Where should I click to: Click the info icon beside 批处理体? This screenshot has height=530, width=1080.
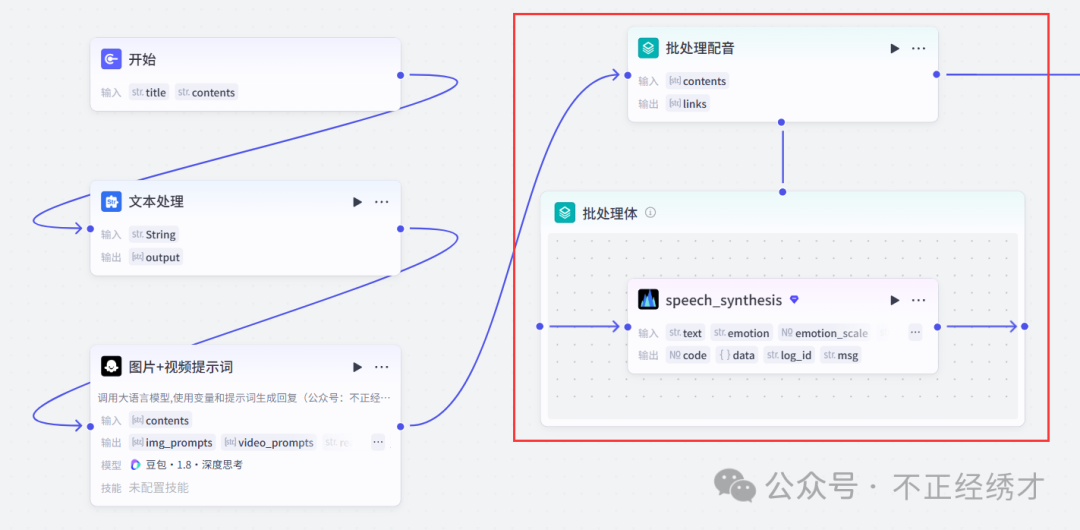[x=650, y=212]
